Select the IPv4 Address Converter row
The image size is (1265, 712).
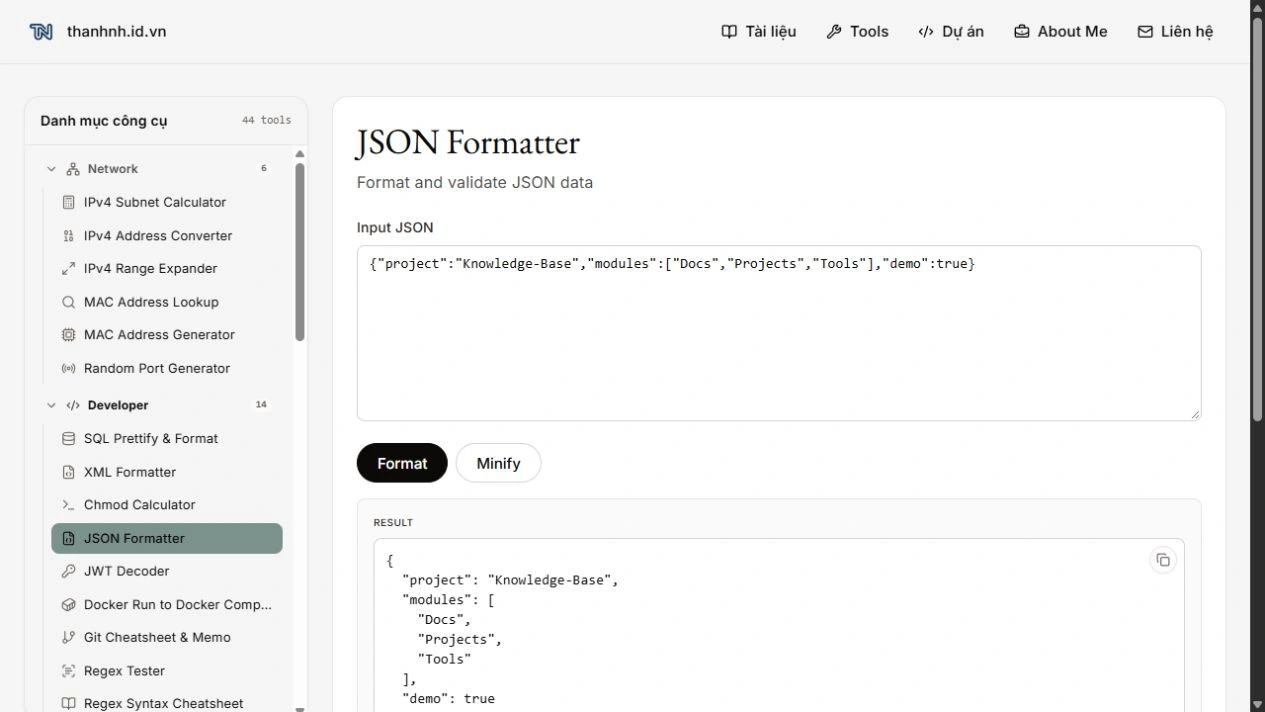pyautogui.click(x=167, y=236)
